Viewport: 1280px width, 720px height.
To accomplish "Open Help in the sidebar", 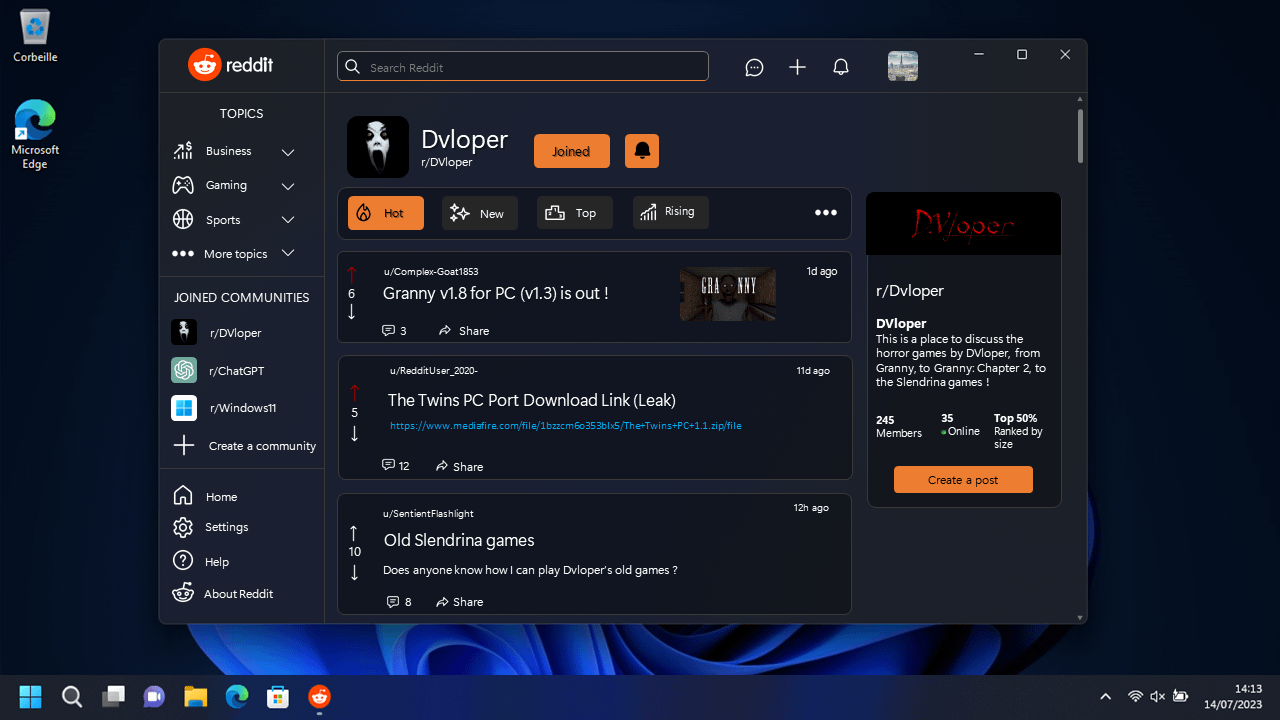I will [x=201, y=561].
